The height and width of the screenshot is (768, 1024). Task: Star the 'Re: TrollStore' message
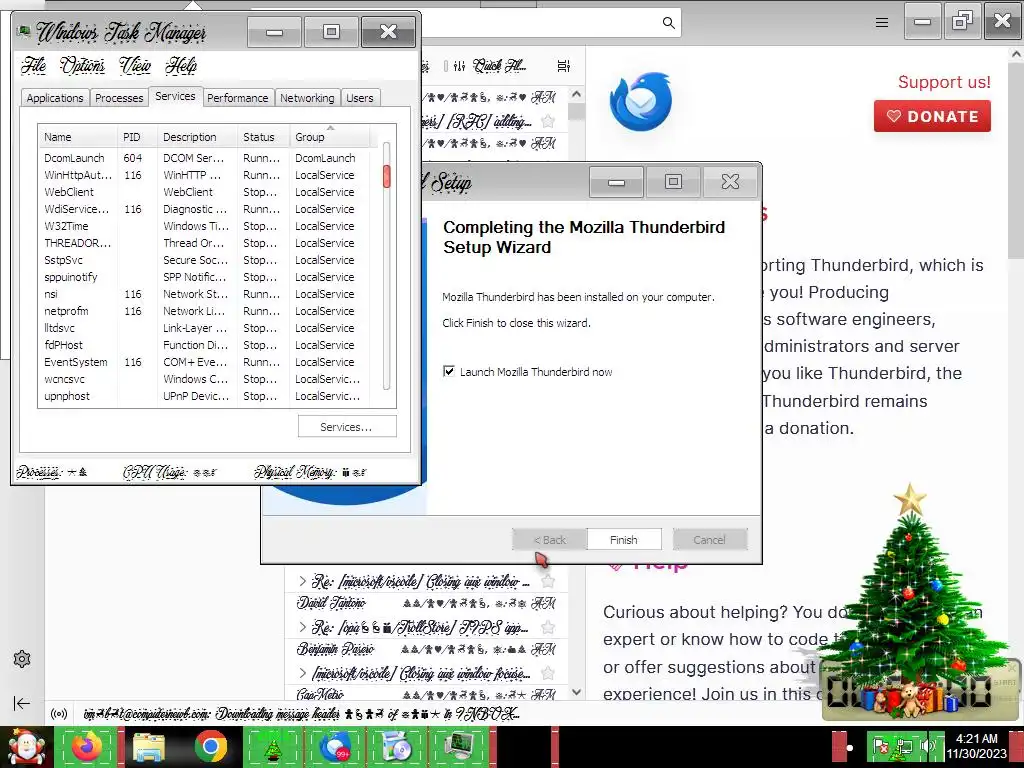pyautogui.click(x=549, y=628)
